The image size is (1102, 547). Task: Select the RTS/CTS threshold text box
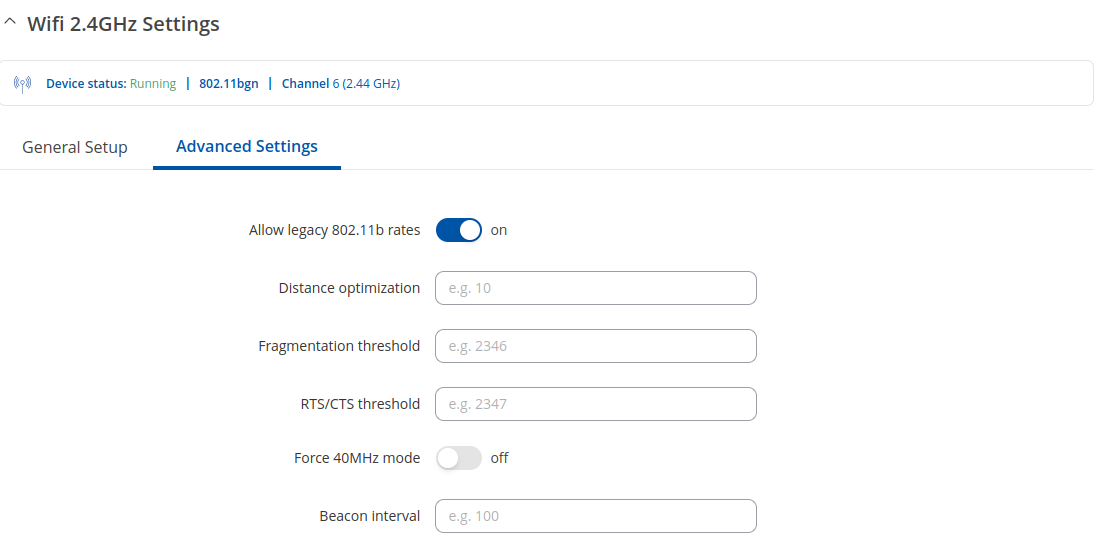tap(596, 404)
